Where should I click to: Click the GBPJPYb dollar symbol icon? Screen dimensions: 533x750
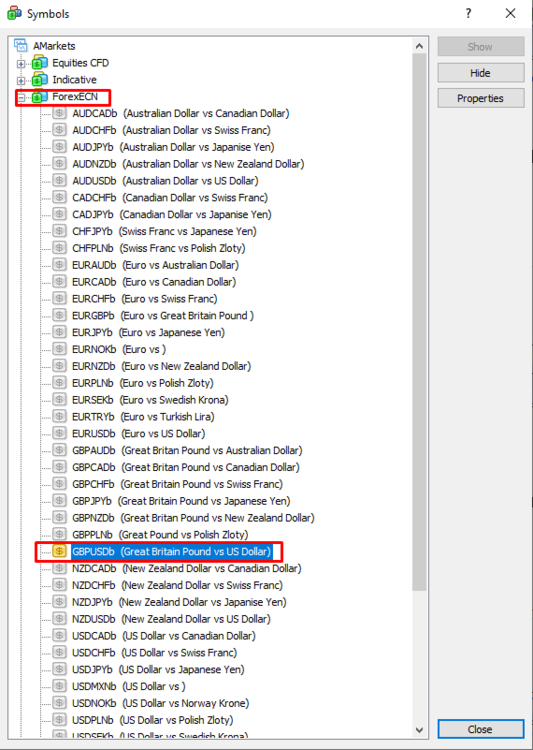click(x=59, y=501)
